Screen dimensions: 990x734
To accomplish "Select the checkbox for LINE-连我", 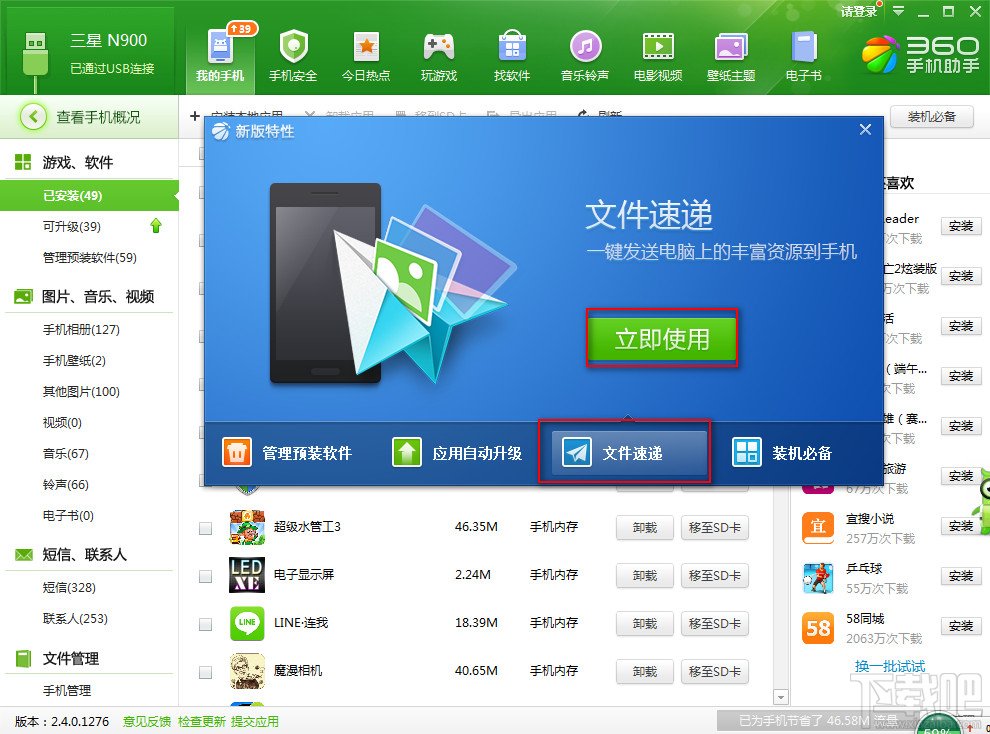I will click(x=205, y=623).
